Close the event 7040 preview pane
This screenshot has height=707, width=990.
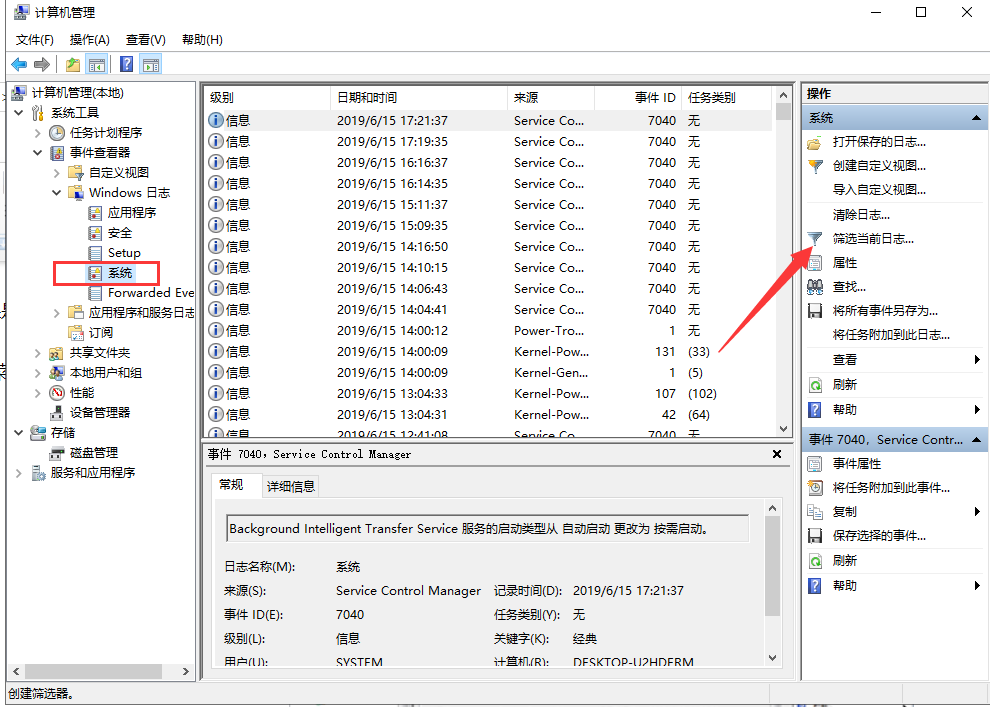coord(779,454)
